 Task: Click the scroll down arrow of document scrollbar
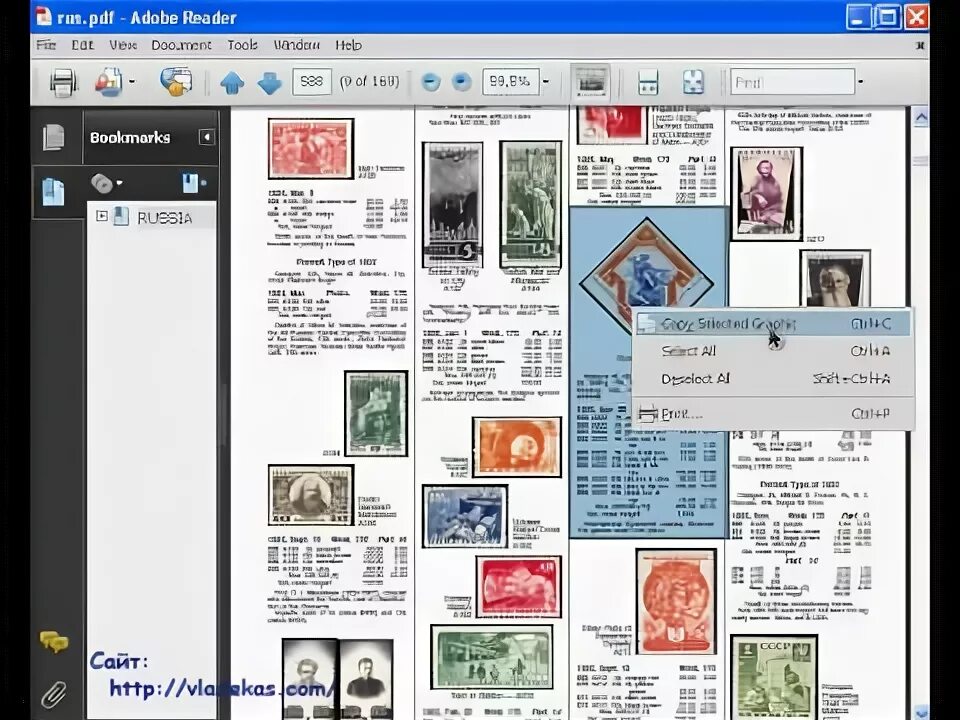(920, 711)
